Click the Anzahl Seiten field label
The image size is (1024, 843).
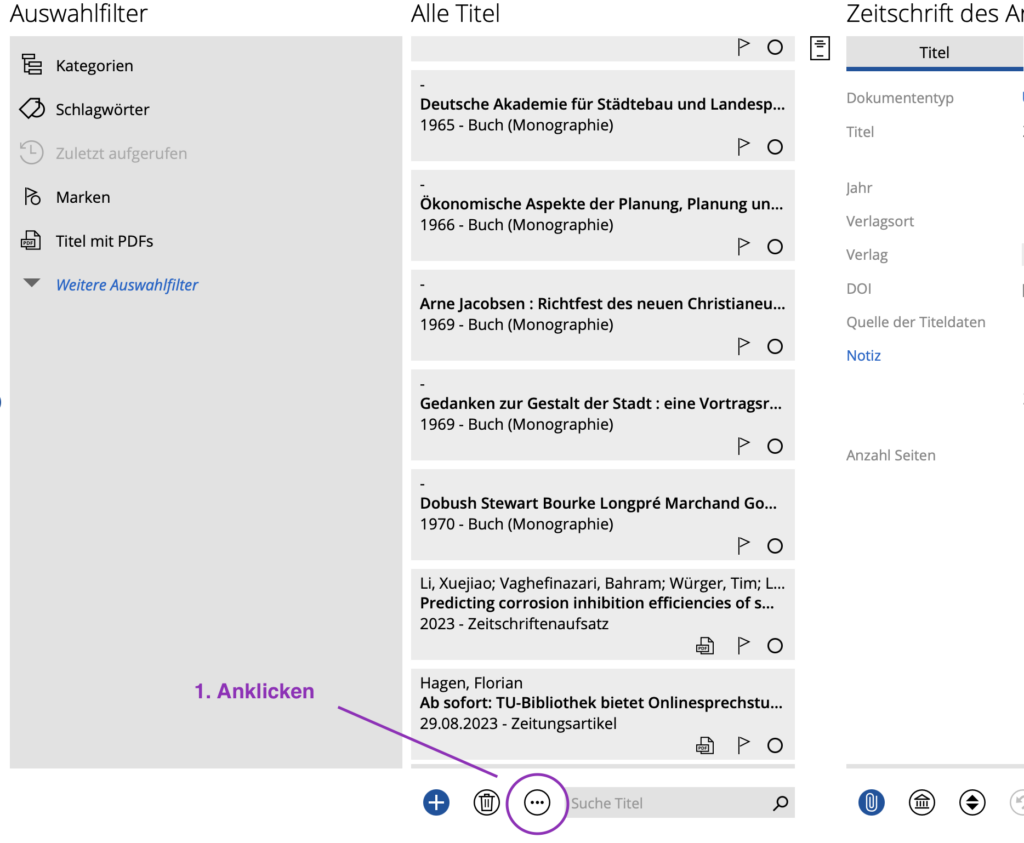[891, 455]
